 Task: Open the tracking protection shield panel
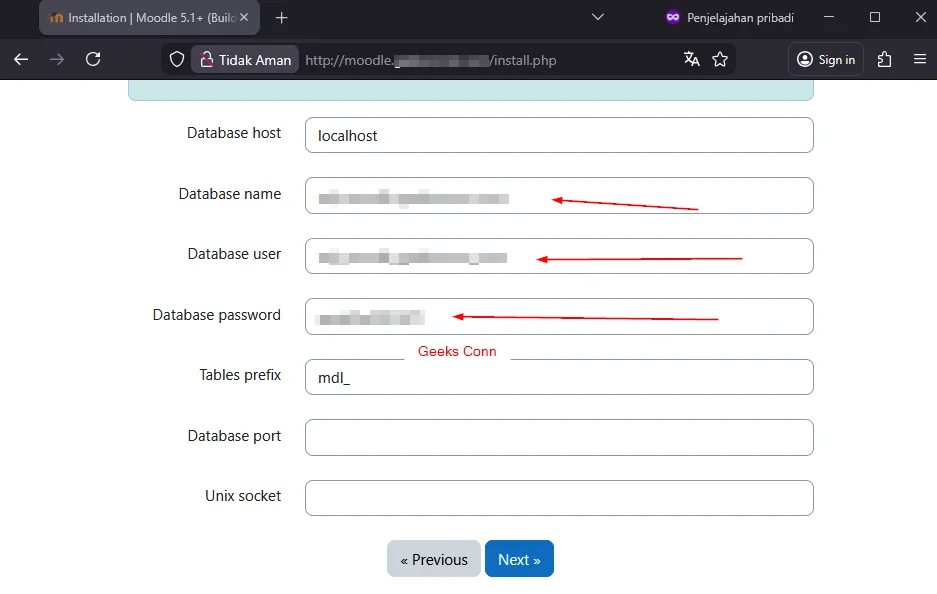(176, 59)
